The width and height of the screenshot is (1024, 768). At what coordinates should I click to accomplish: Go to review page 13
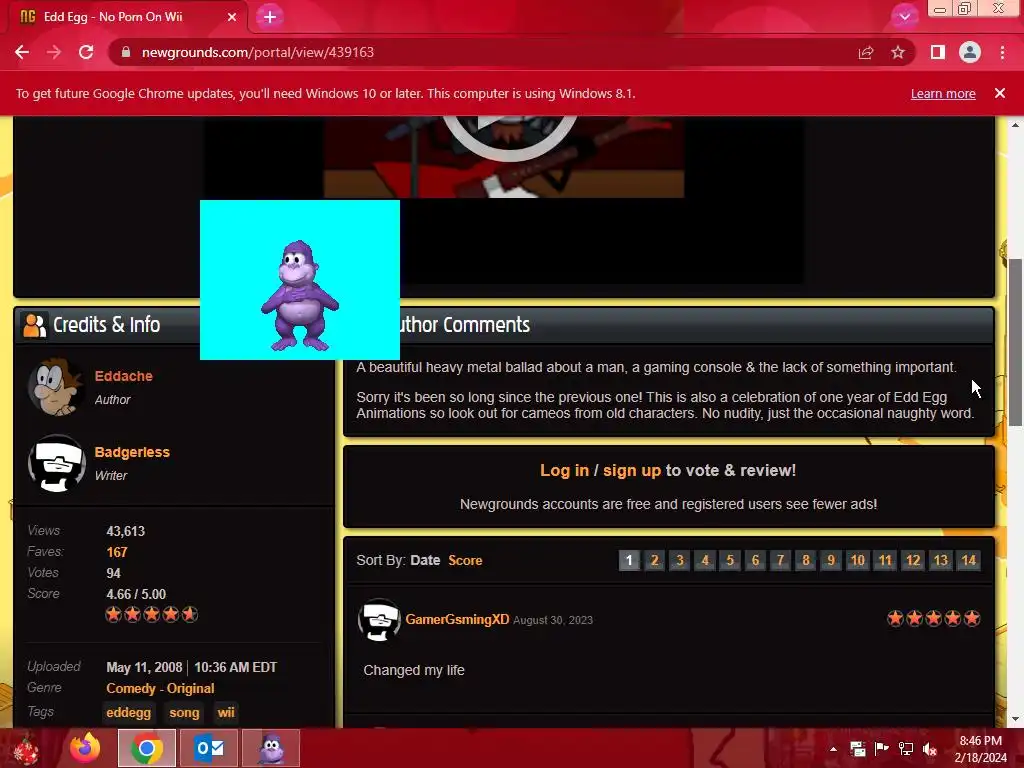coord(940,560)
